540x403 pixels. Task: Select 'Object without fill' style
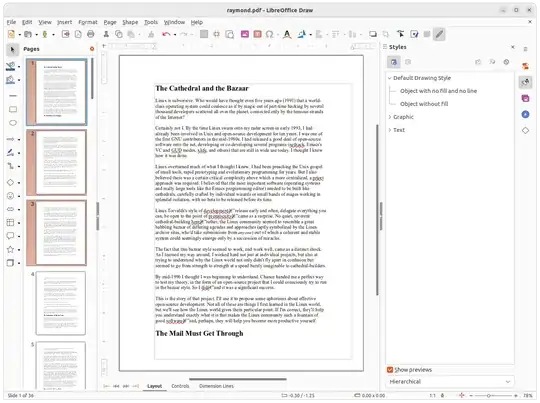[424, 104]
